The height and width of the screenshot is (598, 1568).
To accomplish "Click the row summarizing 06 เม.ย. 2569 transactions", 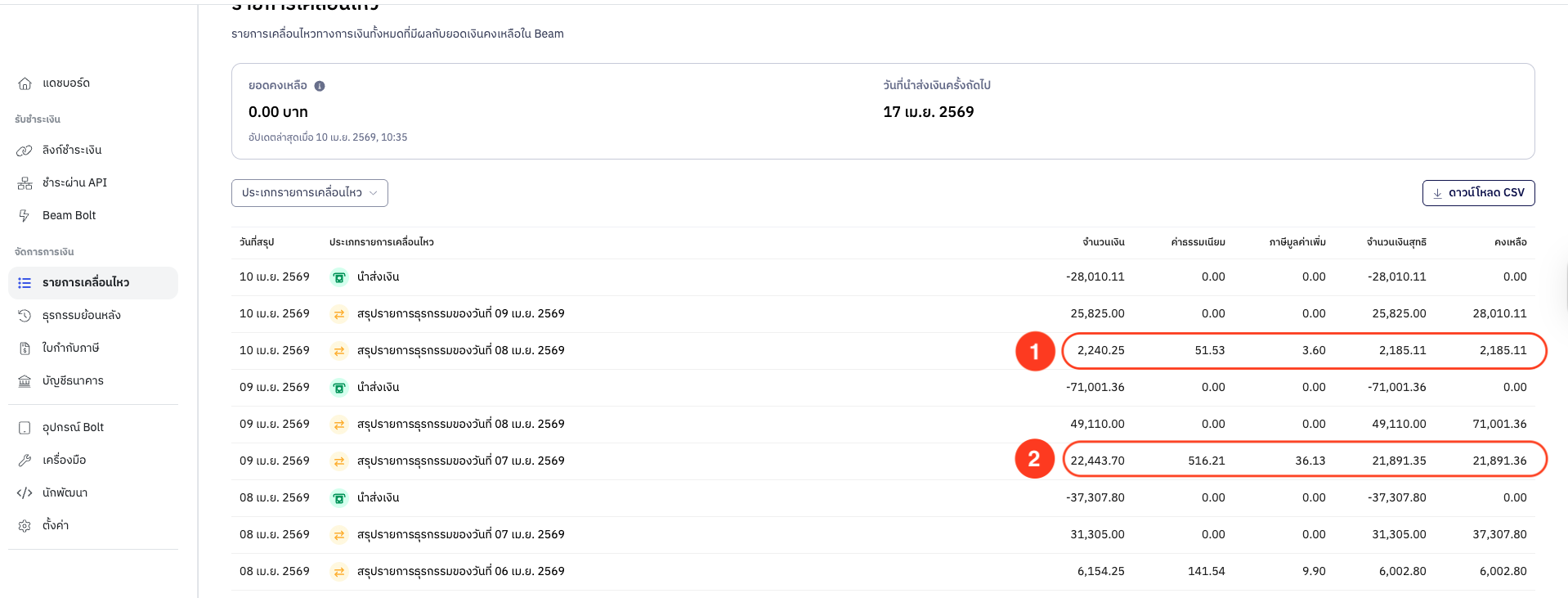I will 883,572.
